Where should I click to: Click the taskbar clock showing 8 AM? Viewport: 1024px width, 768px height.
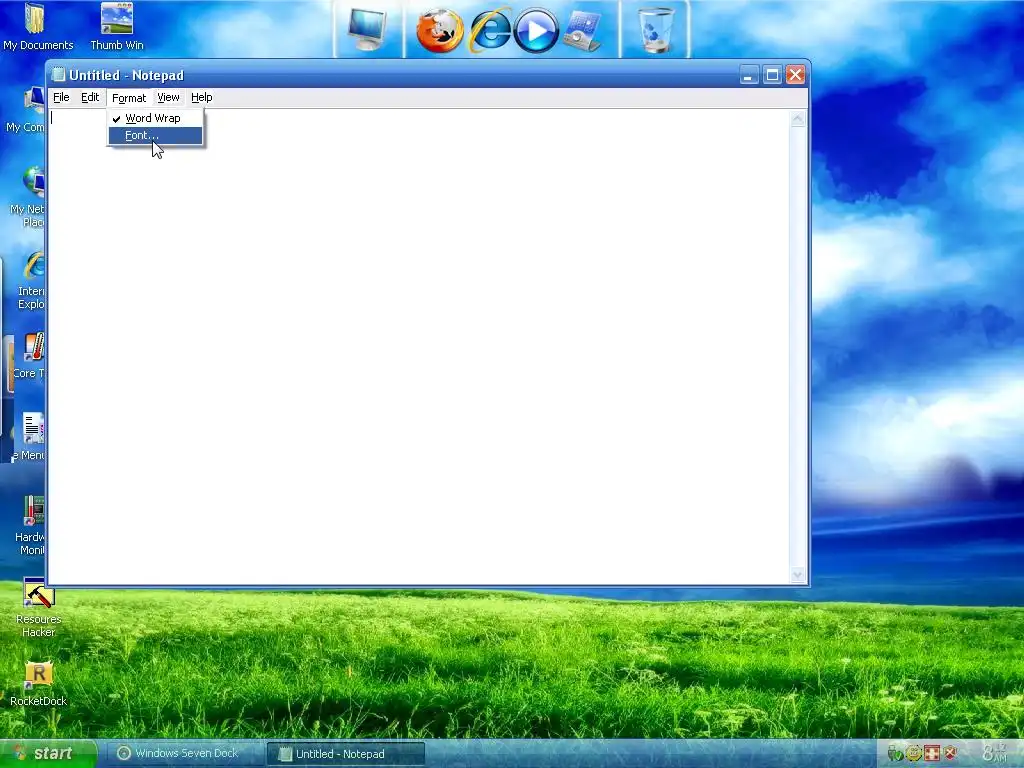coord(994,754)
